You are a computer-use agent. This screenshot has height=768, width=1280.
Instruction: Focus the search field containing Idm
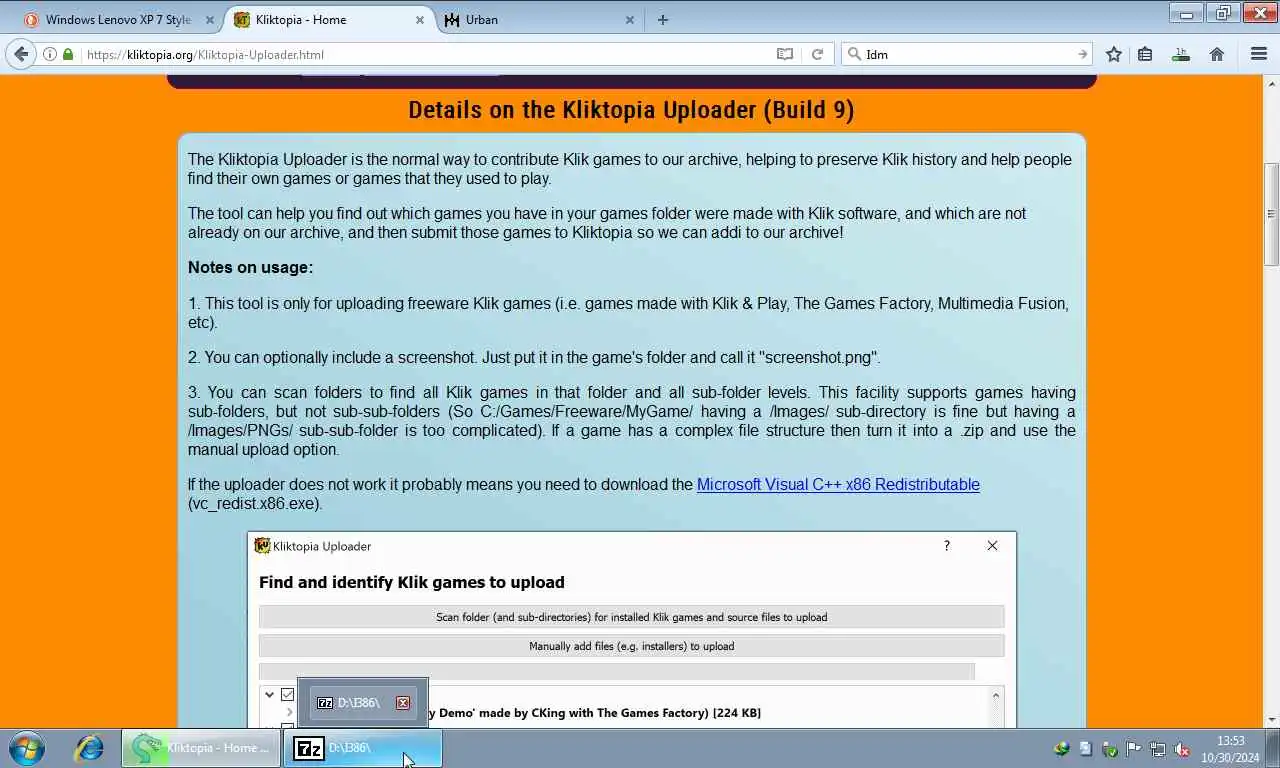click(967, 54)
